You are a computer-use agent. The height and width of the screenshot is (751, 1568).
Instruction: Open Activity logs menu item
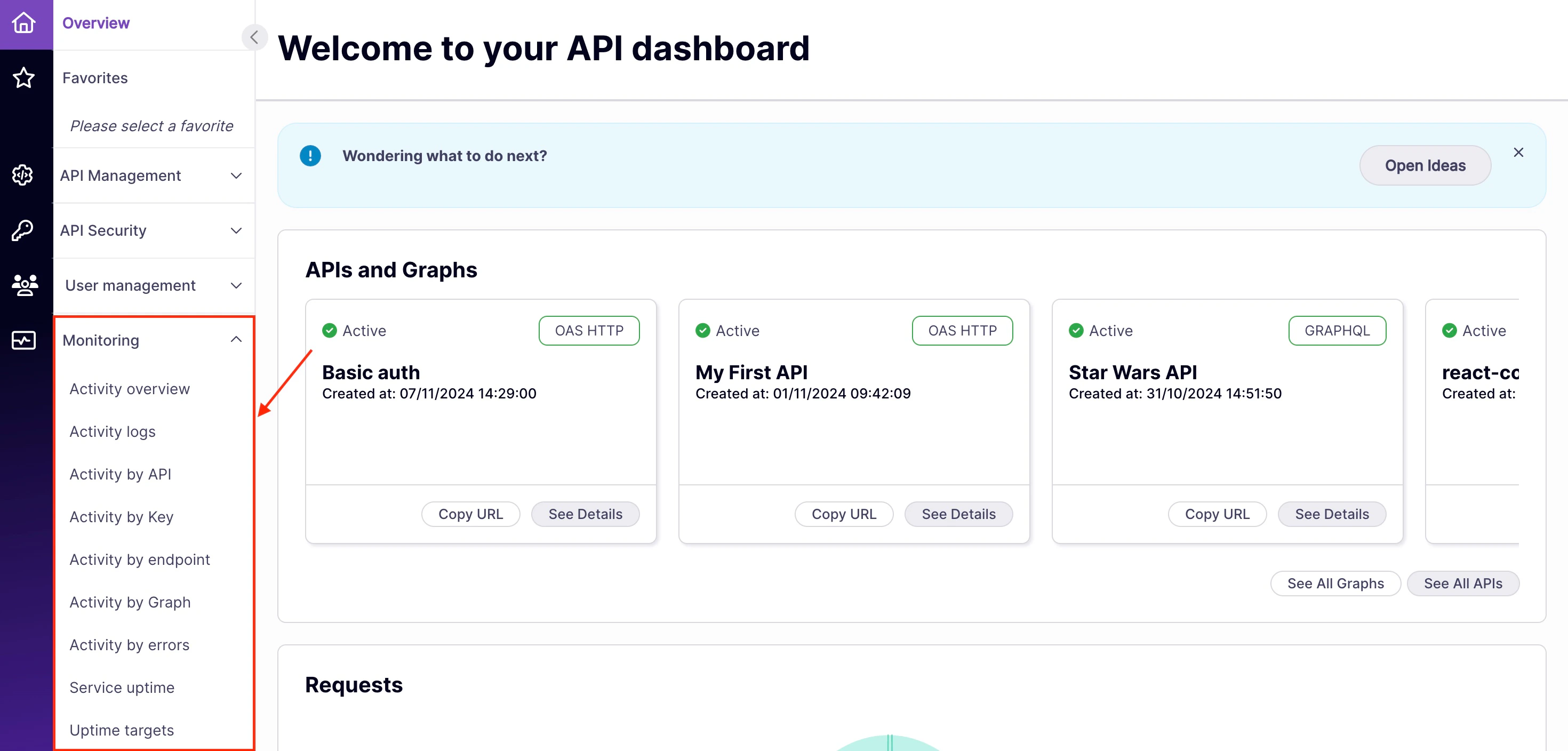(113, 431)
